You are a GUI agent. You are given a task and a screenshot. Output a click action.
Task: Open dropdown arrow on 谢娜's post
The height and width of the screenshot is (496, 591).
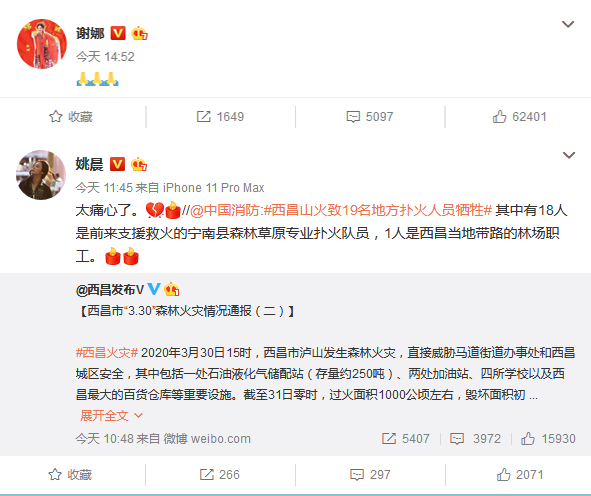pos(568,24)
